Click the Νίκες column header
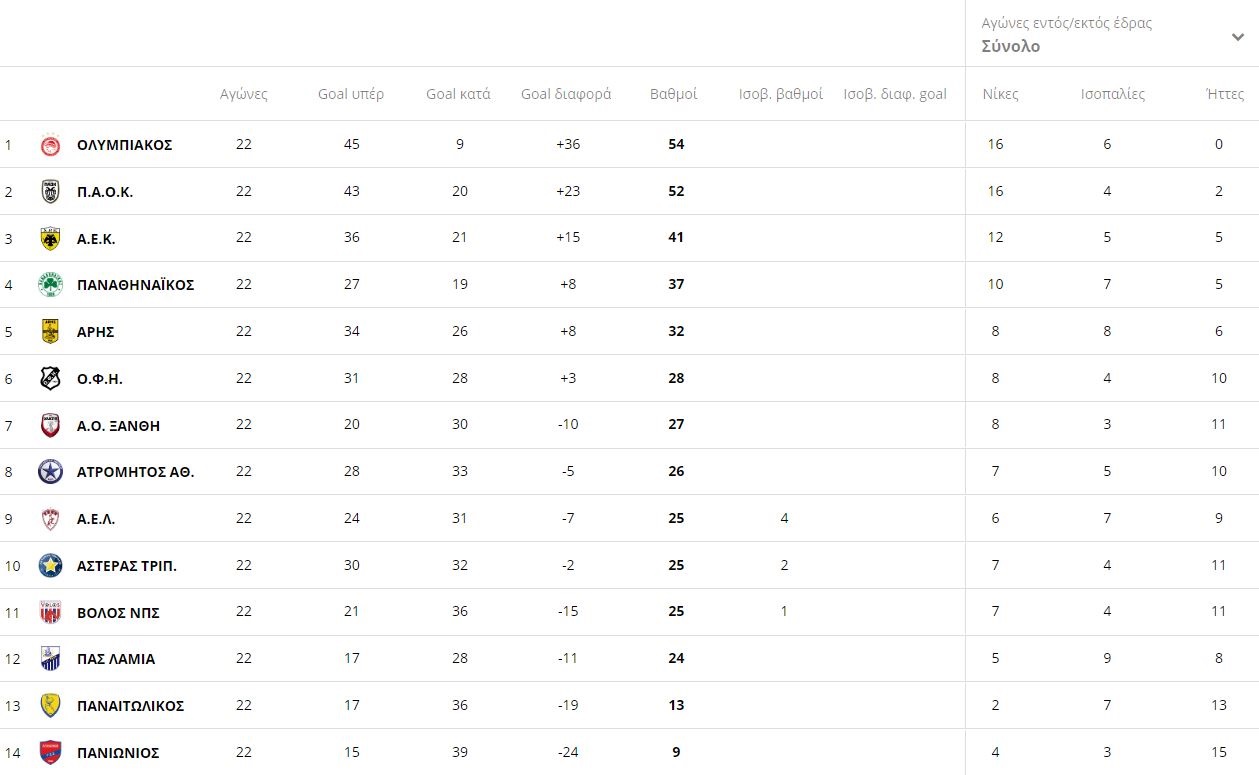This screenshot has height=775, width=1259. coord(1000,94)
